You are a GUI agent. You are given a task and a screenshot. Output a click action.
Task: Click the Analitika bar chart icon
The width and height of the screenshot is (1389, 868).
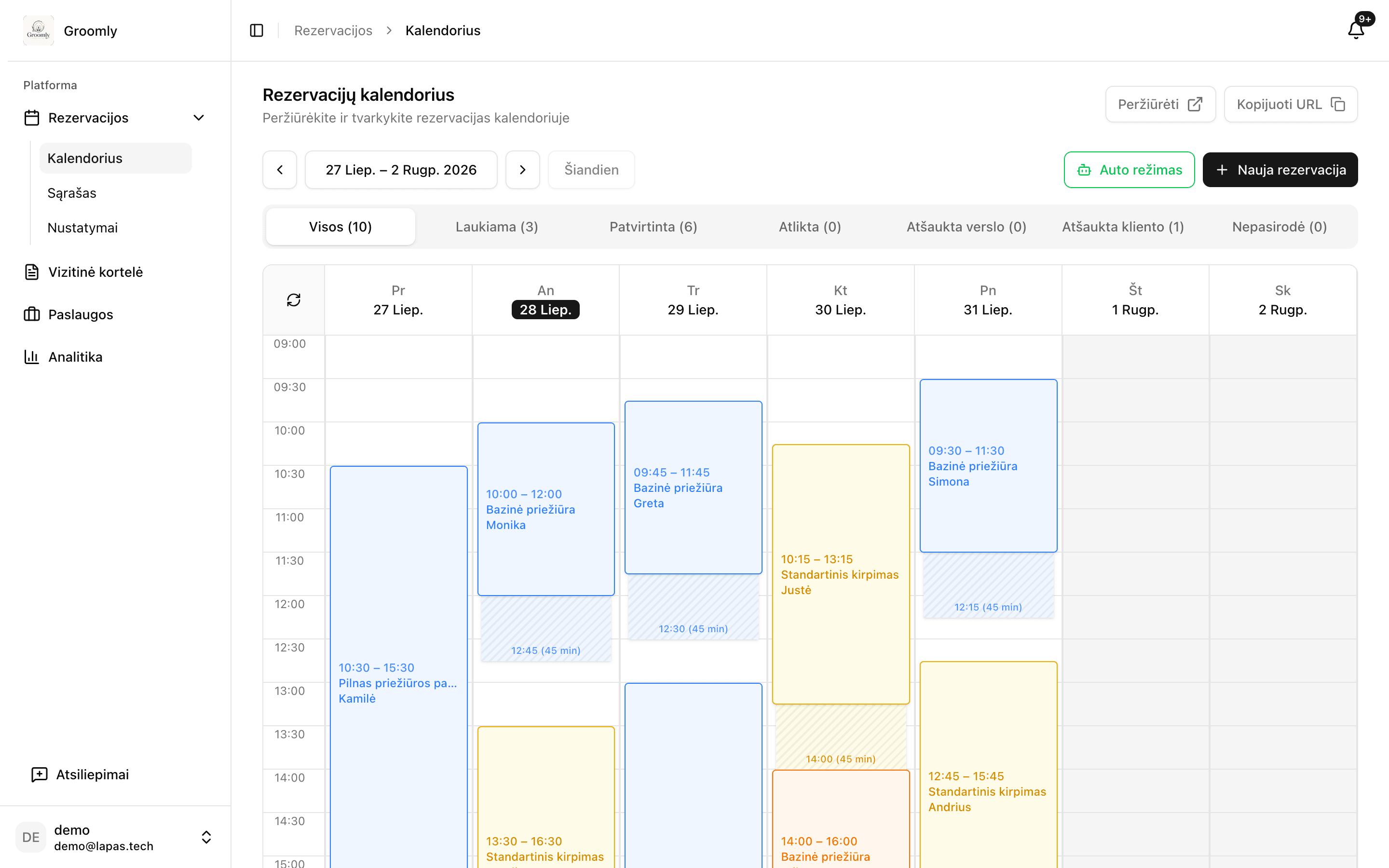point(31,357)
